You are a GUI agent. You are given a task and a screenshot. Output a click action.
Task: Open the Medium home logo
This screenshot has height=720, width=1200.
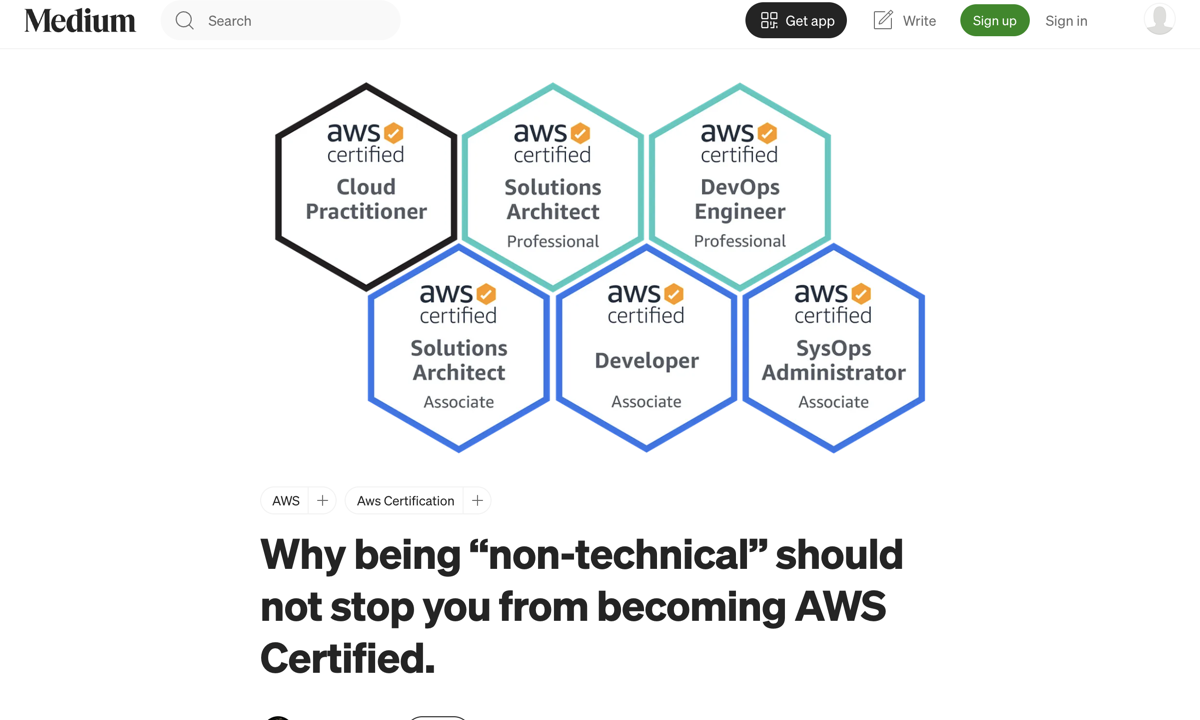80,20
